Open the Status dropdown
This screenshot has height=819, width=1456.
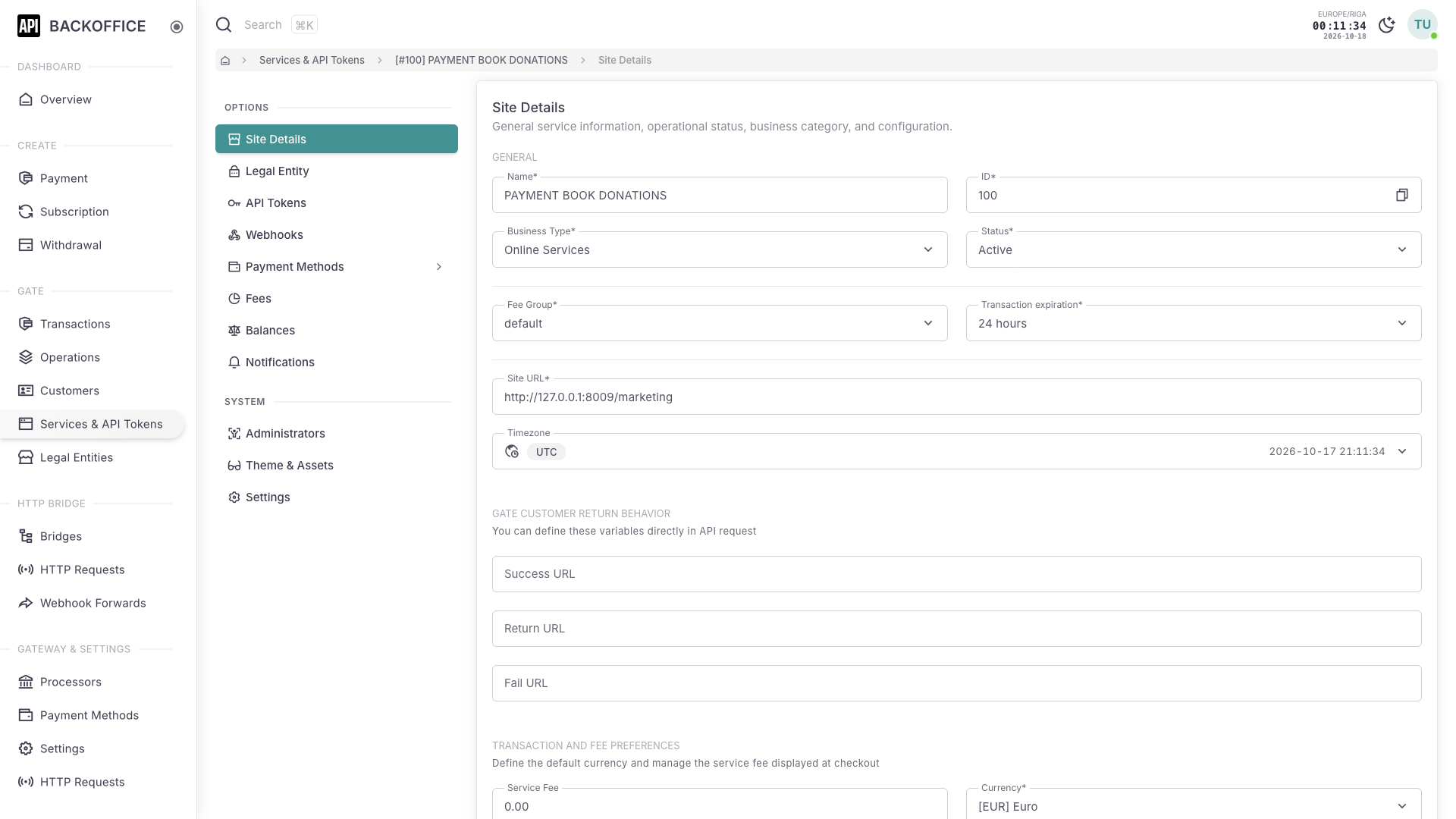click(1194, 249)
